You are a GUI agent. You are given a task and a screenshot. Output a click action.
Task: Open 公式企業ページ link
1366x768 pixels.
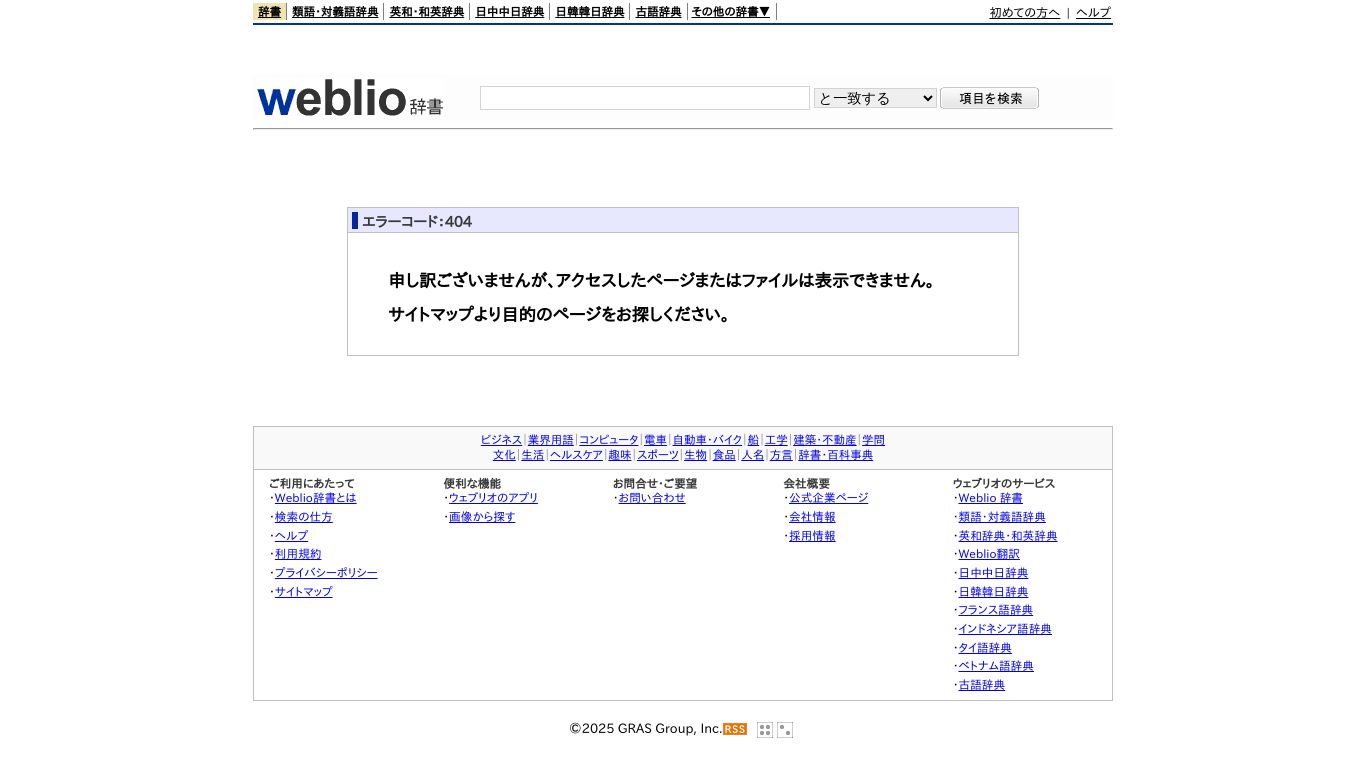[x=829, y=498]
